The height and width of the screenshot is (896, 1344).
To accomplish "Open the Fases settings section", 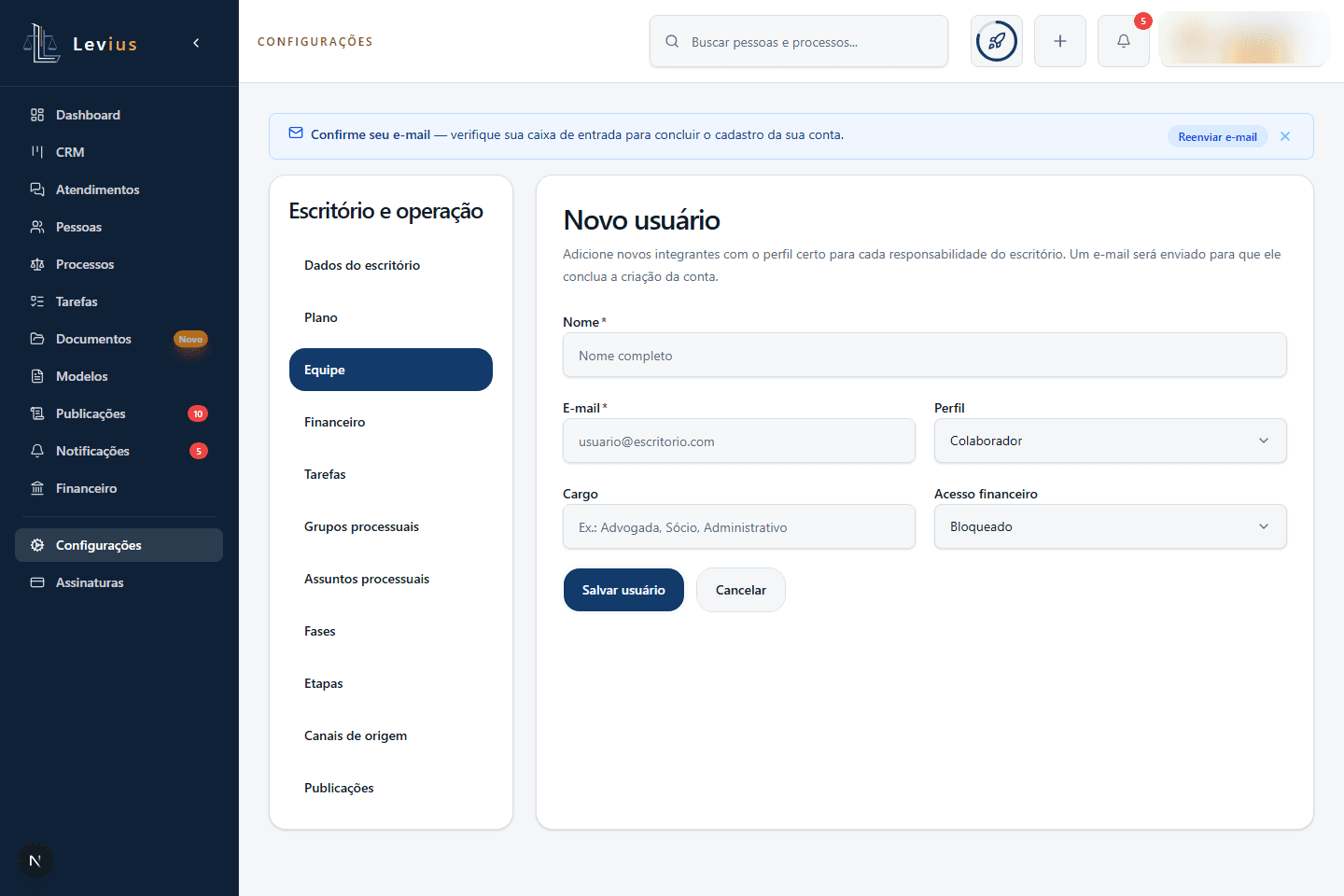I will tap(391, 631).
